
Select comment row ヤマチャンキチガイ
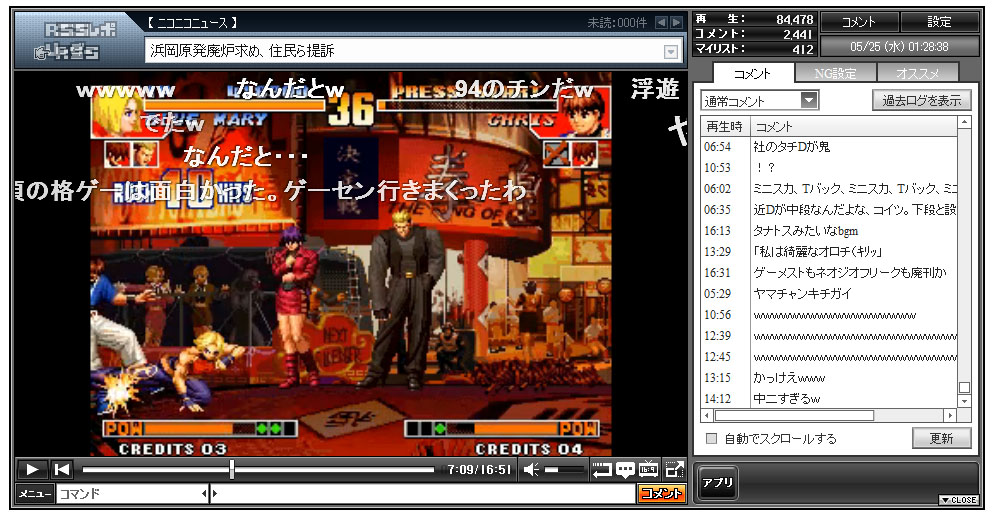pos(829,294)
